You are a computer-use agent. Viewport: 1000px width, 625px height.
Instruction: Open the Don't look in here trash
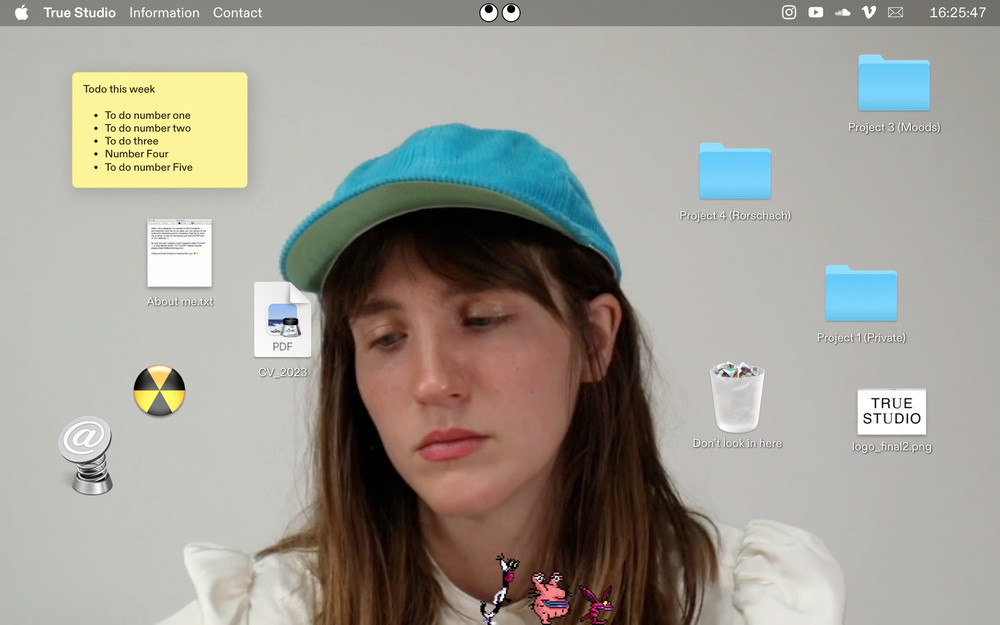pos(737,398)
